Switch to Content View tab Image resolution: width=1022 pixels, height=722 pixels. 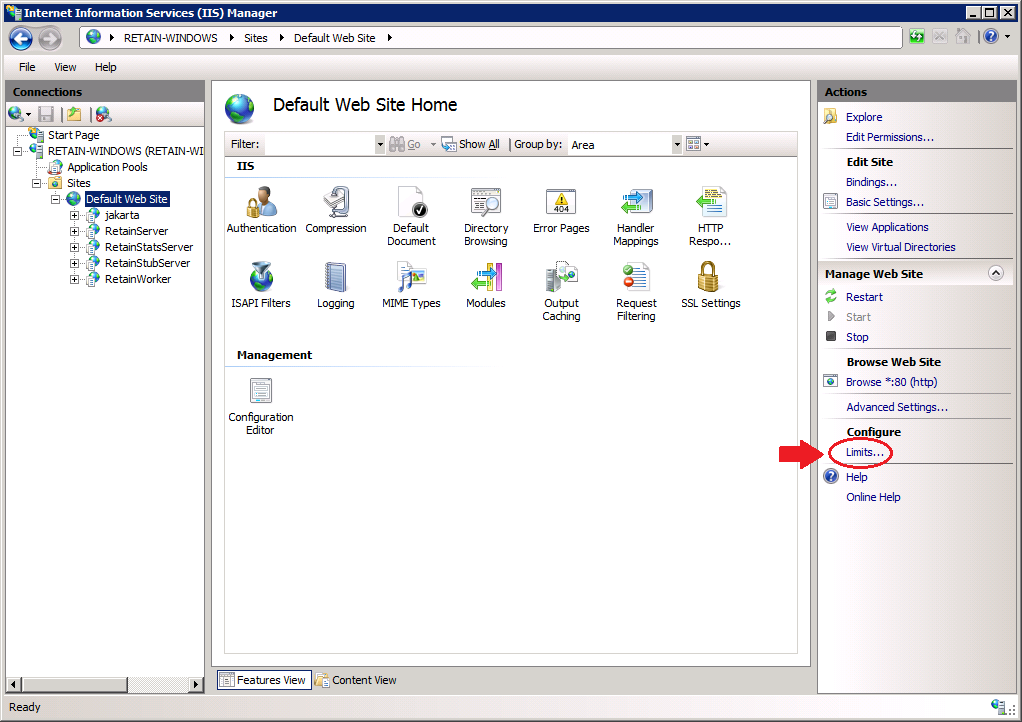pos(356,680)
